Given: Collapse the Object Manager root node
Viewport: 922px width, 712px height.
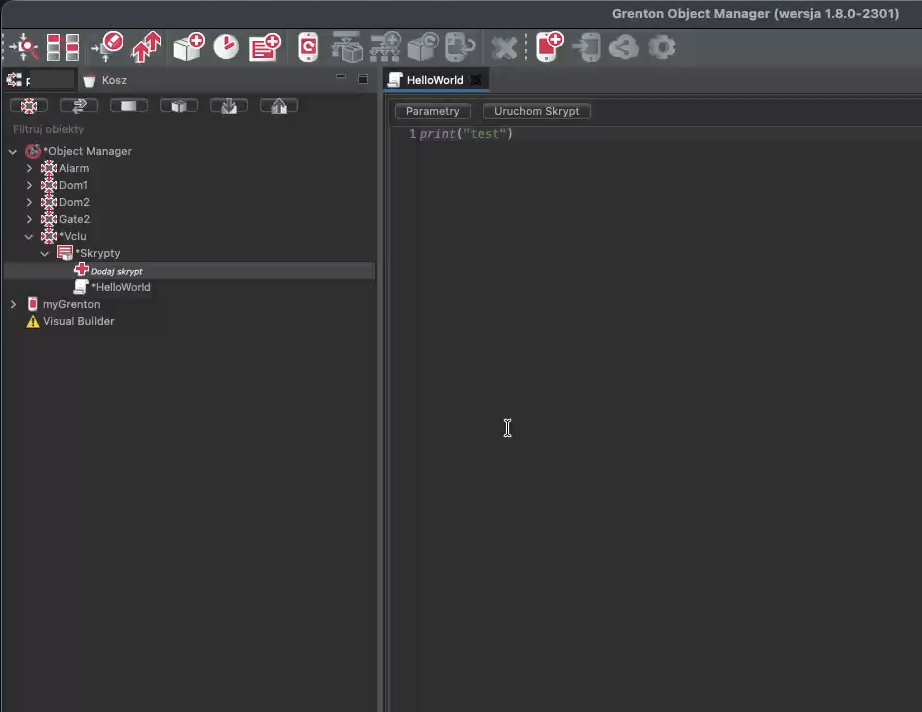Looking at the screenshot, I should tap(12, 152).
